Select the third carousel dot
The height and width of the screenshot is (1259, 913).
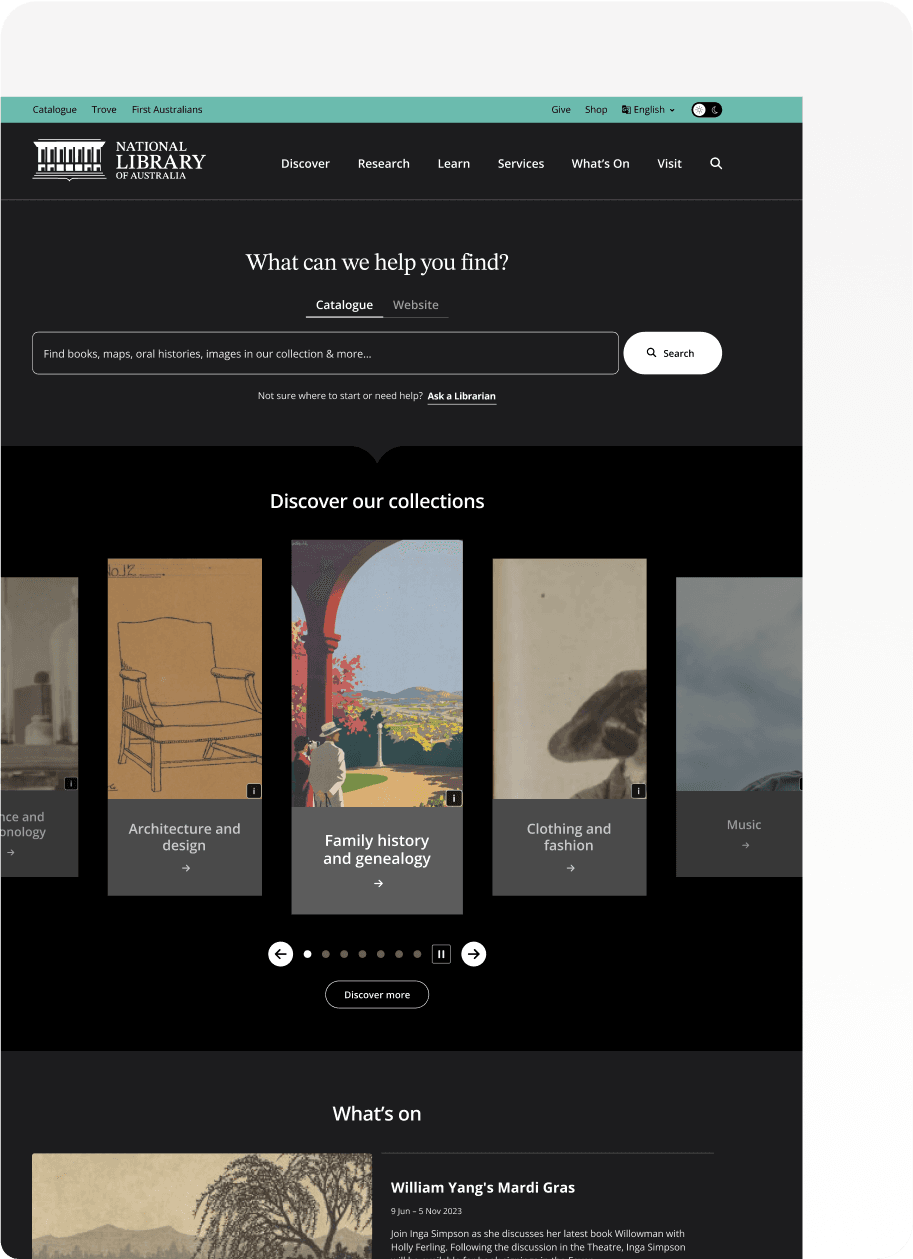pyautogui.click(x=344, y=954)
